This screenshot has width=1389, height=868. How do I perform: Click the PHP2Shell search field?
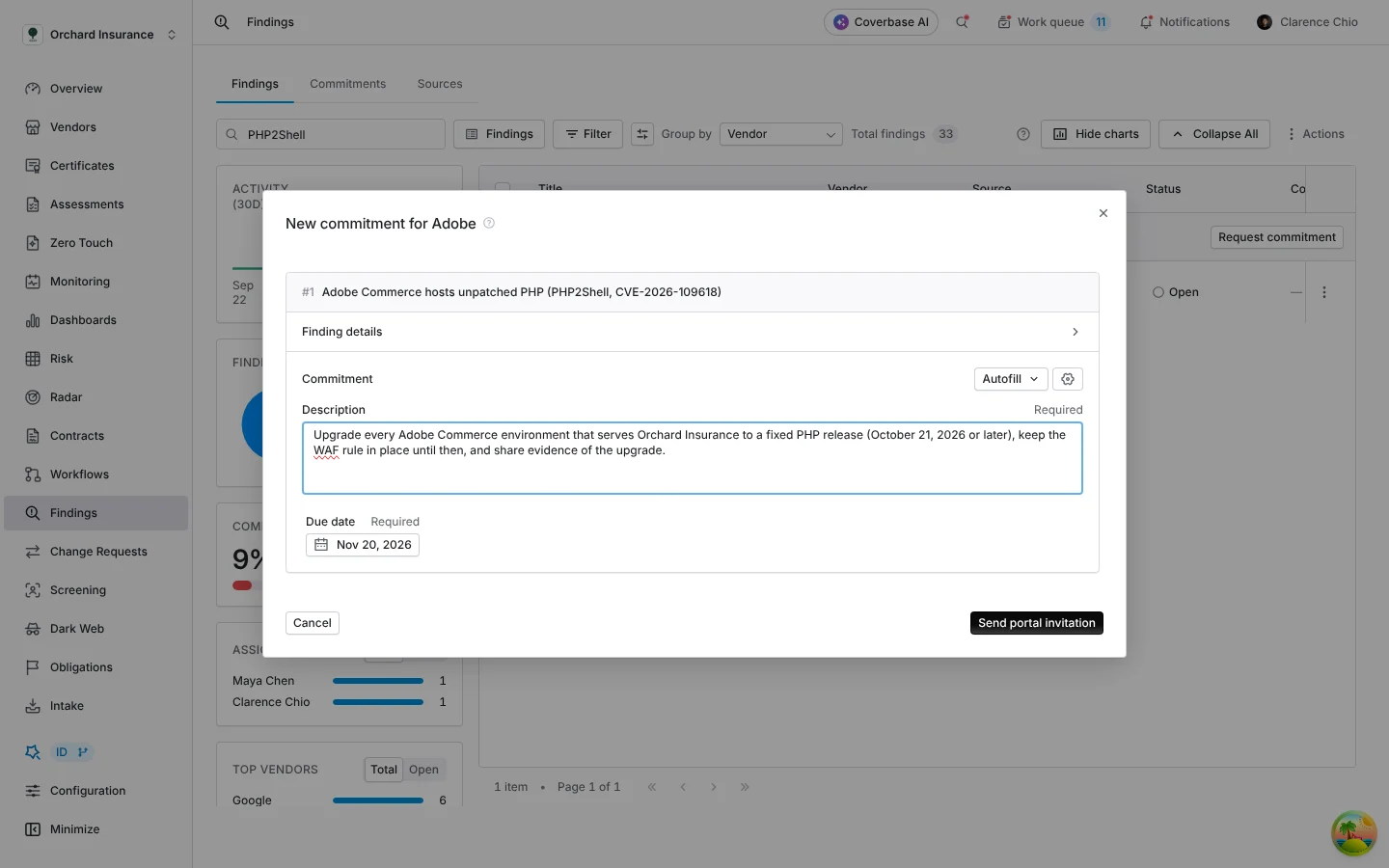(x=331, y=134)
